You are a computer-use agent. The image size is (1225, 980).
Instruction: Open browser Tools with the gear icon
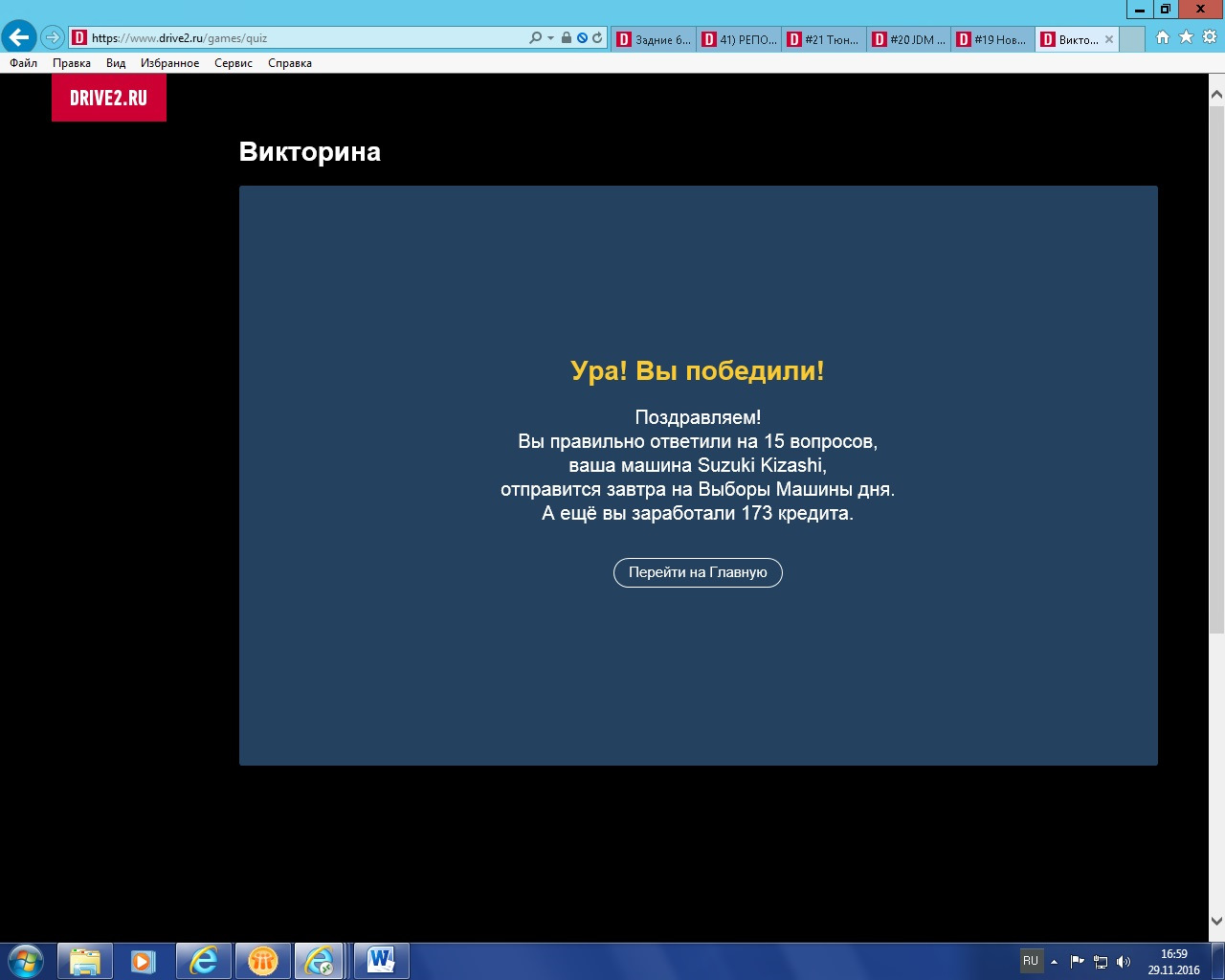coord(1210,37)
